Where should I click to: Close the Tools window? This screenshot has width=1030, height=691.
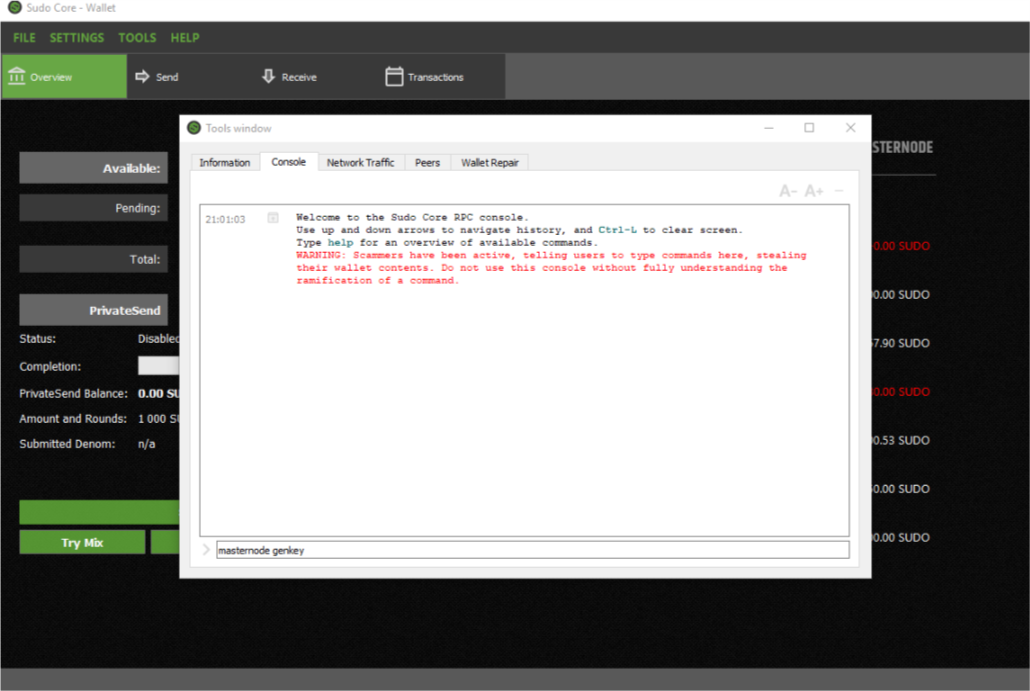pyautogui.click(x=851, y=128)
